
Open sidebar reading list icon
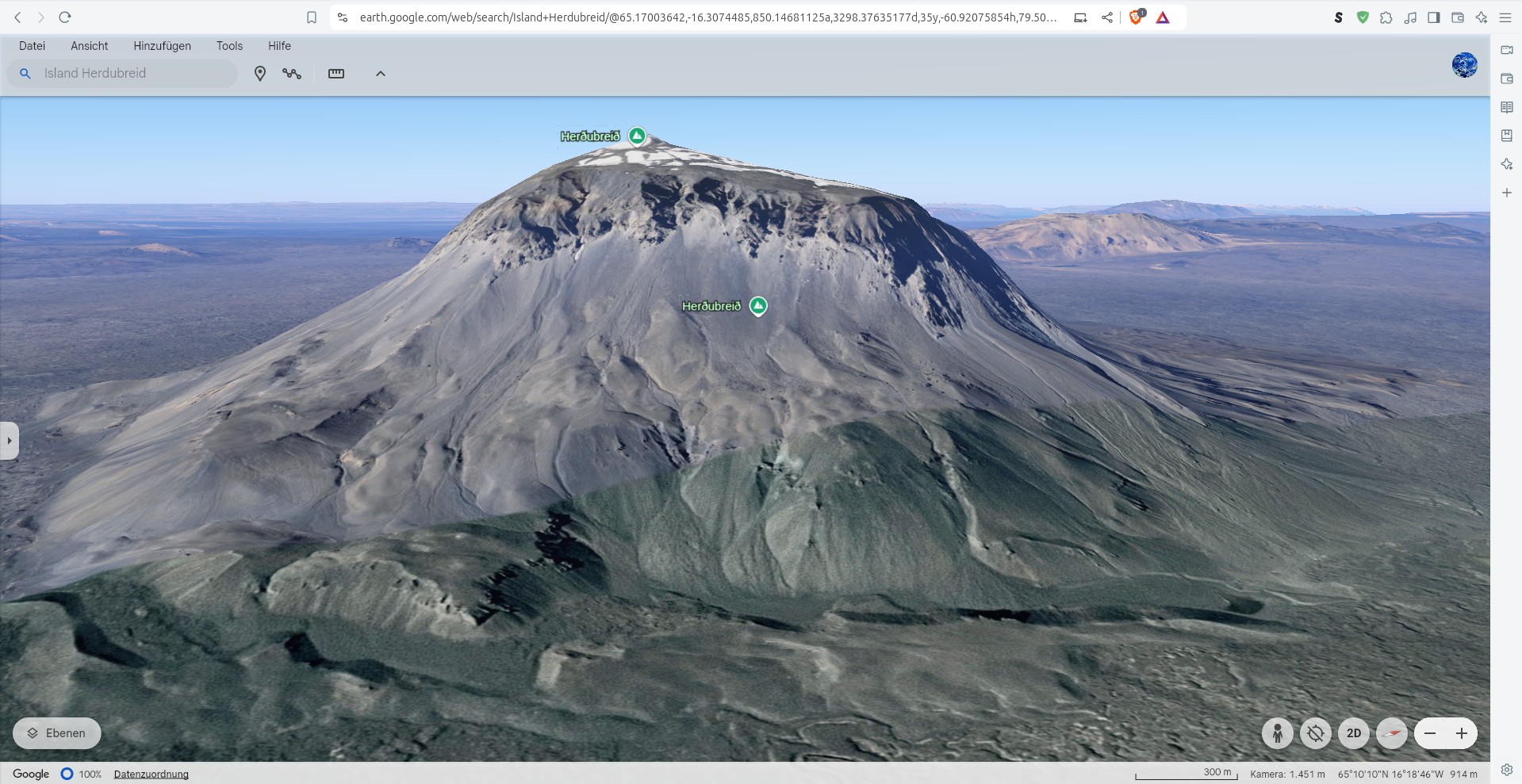pyautogui.click(x=1507, y=107)
